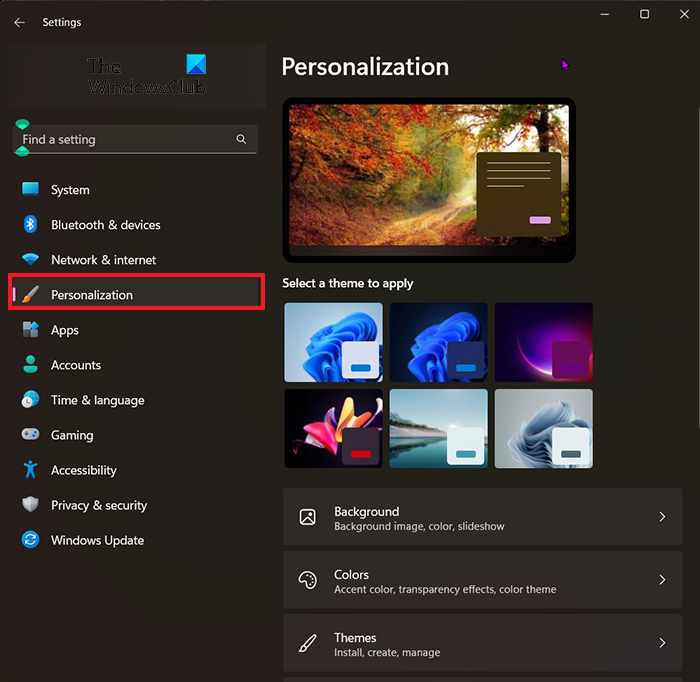Click the Accounts person icon

point(30,365)
